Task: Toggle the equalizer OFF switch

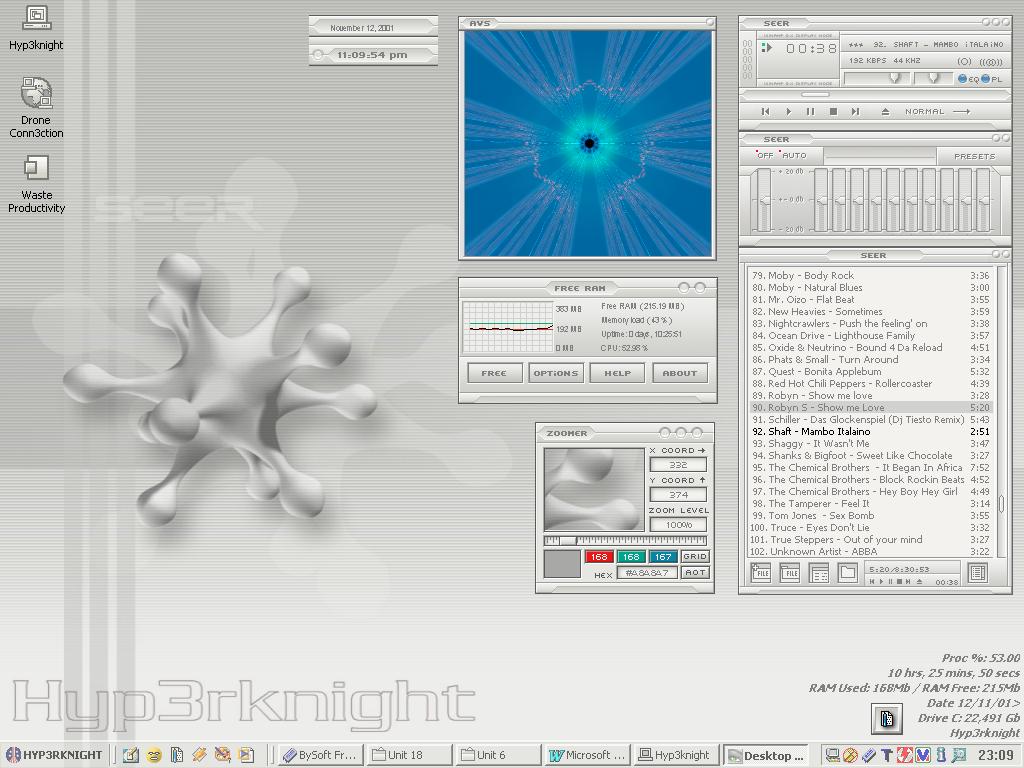Action: click(x=765, y=156)
